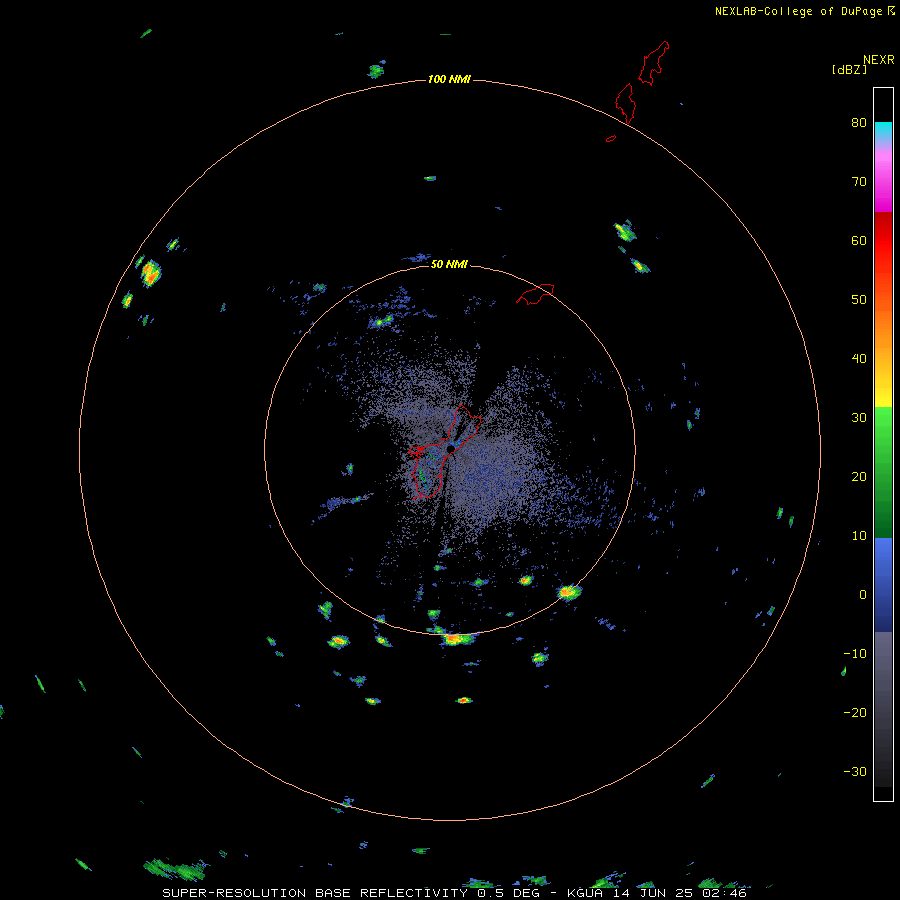
Task: Click the -10 dBZ scale value
Action: [x=855, y=654]
